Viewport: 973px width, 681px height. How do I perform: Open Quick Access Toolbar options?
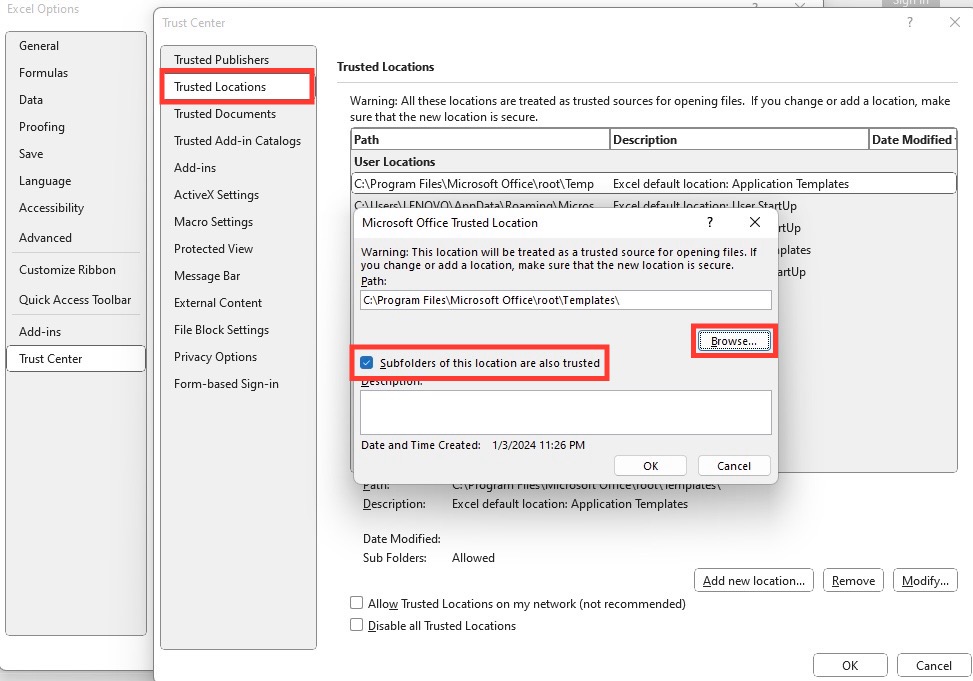pyautogui.click(x=74, y=300)
